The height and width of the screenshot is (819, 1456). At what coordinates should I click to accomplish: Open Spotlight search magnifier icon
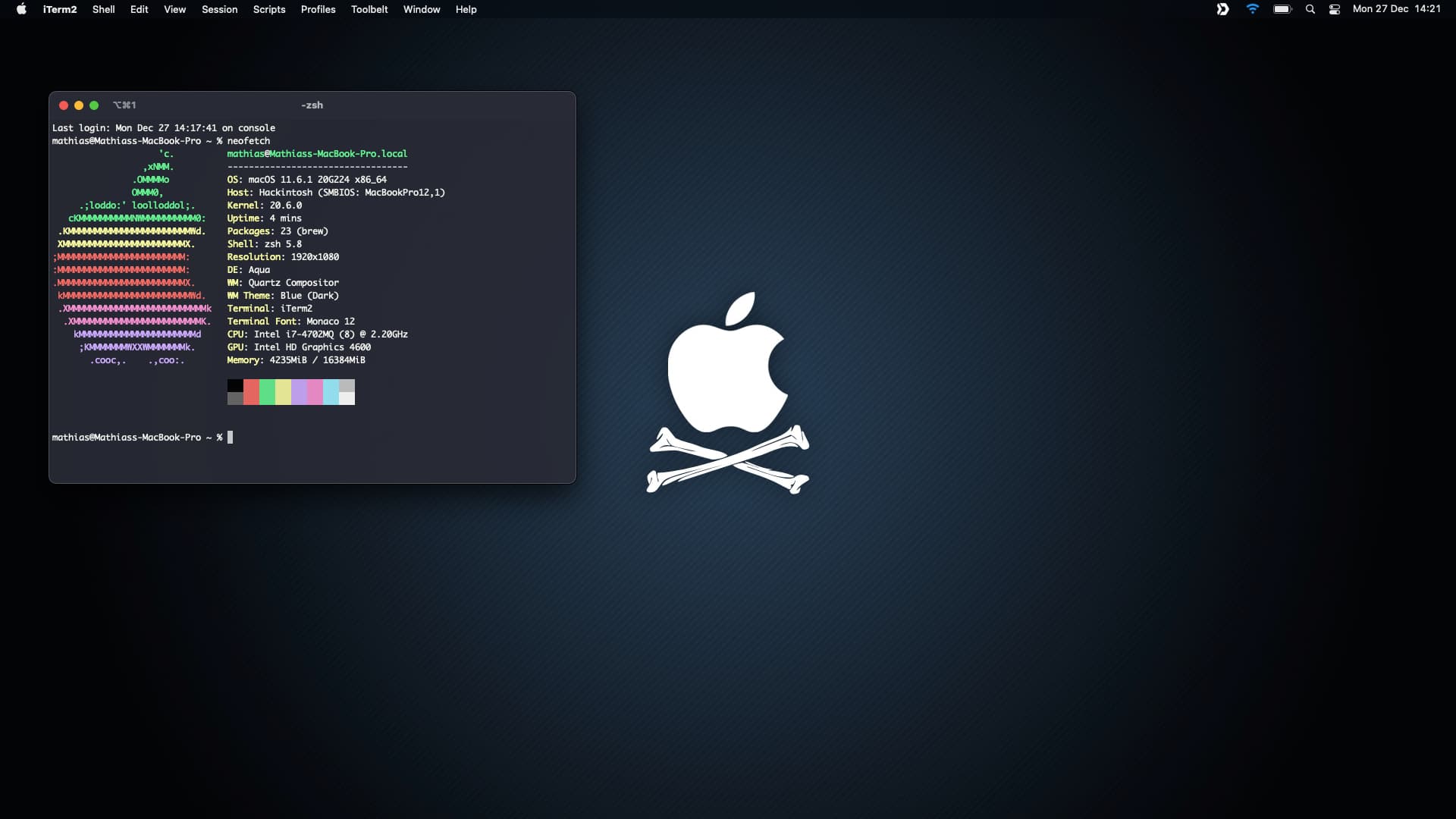[x=1310, y=9]
